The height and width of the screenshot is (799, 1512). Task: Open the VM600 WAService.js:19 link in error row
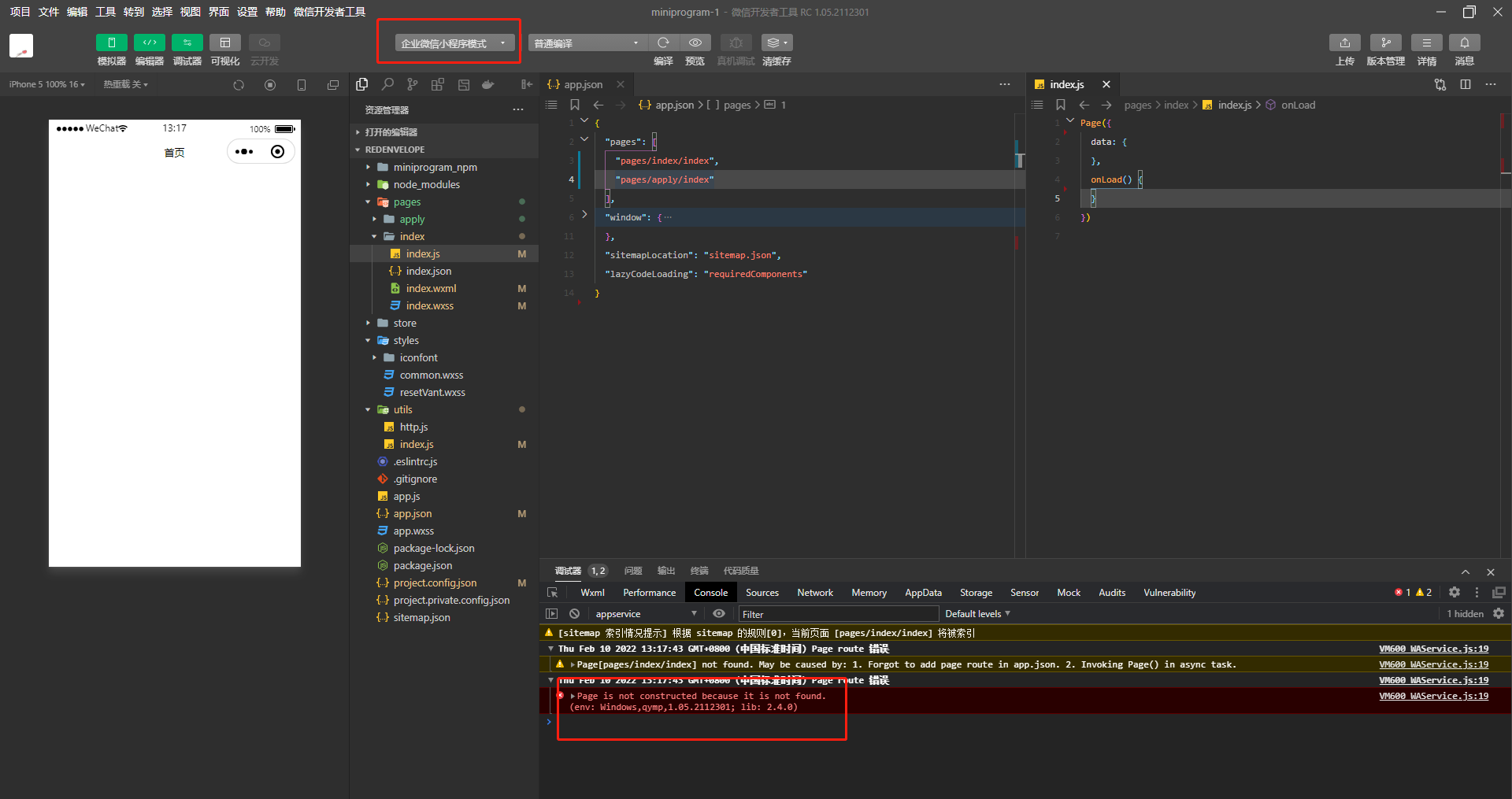(1434, 696)
